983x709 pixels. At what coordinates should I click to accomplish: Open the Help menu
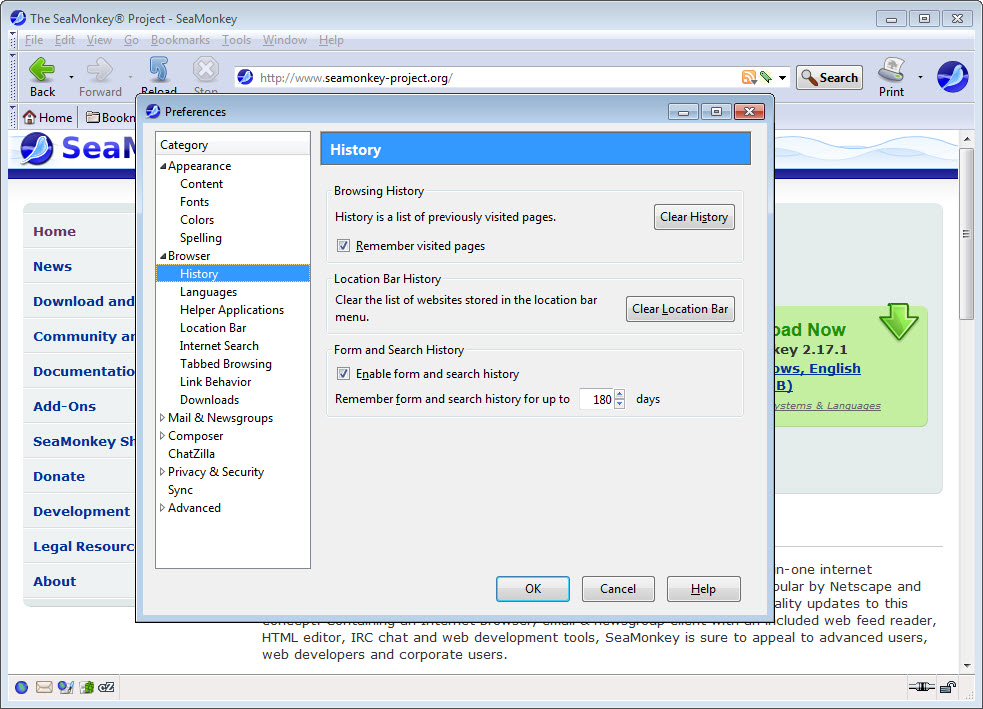click(331, 40)
